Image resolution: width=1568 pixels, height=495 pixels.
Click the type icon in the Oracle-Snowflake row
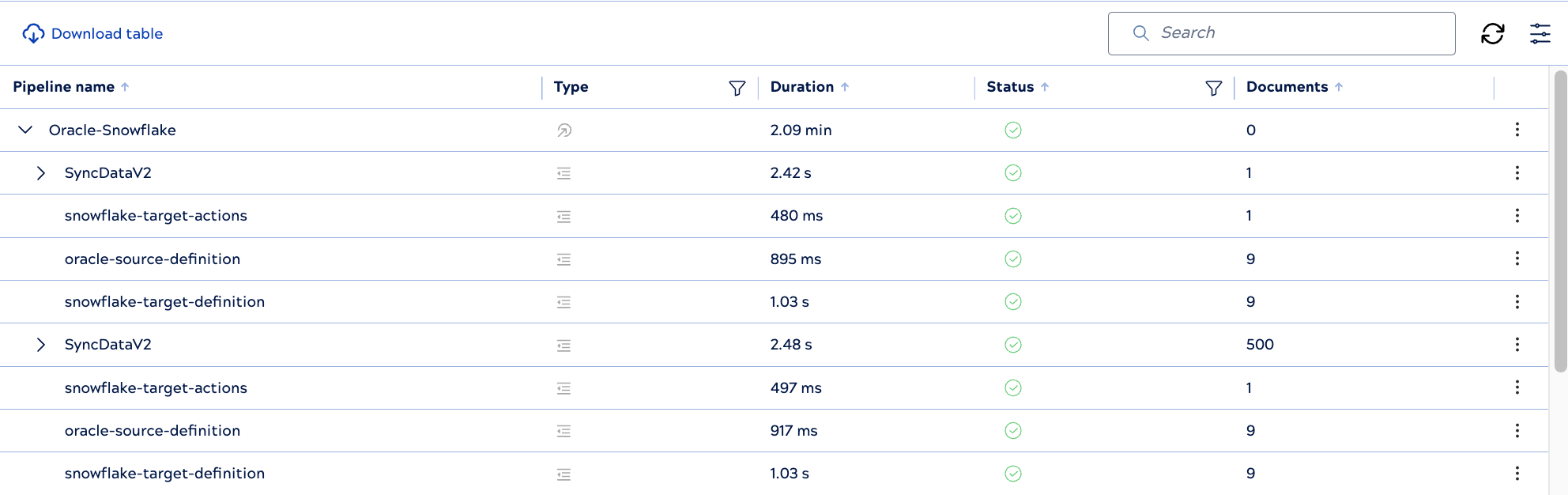pos(563,130)
